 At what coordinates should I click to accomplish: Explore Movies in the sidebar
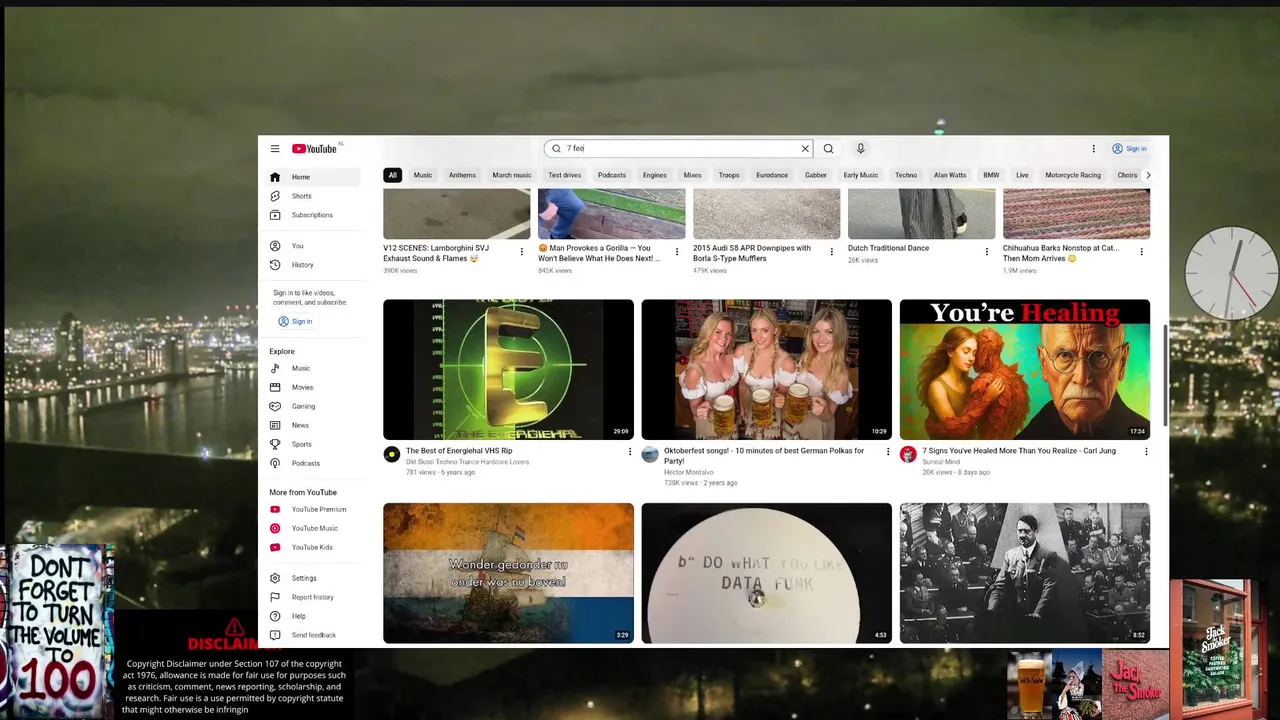click(314, 387)
